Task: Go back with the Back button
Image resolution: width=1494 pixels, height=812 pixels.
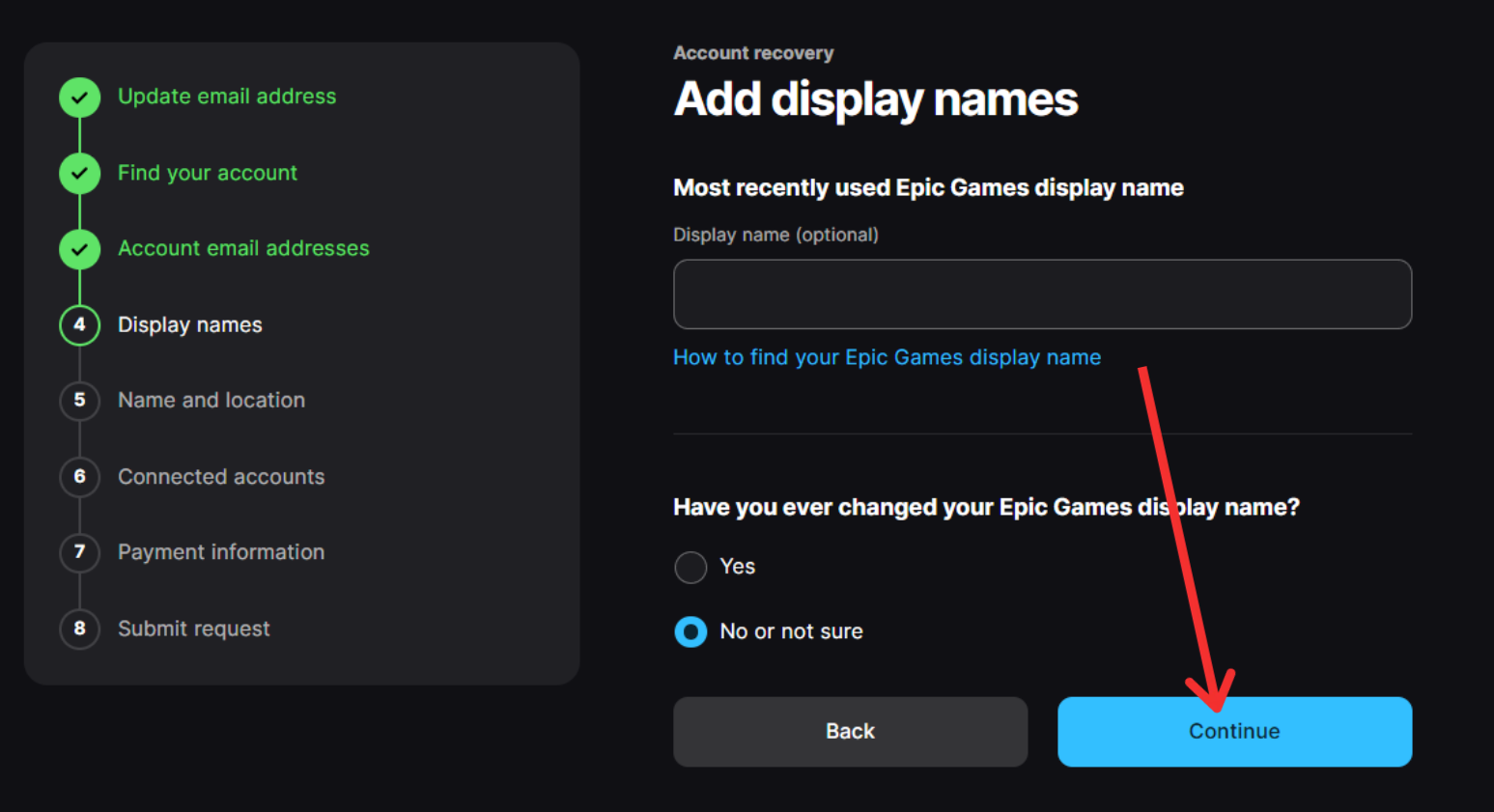Action: tap(850, 732)
